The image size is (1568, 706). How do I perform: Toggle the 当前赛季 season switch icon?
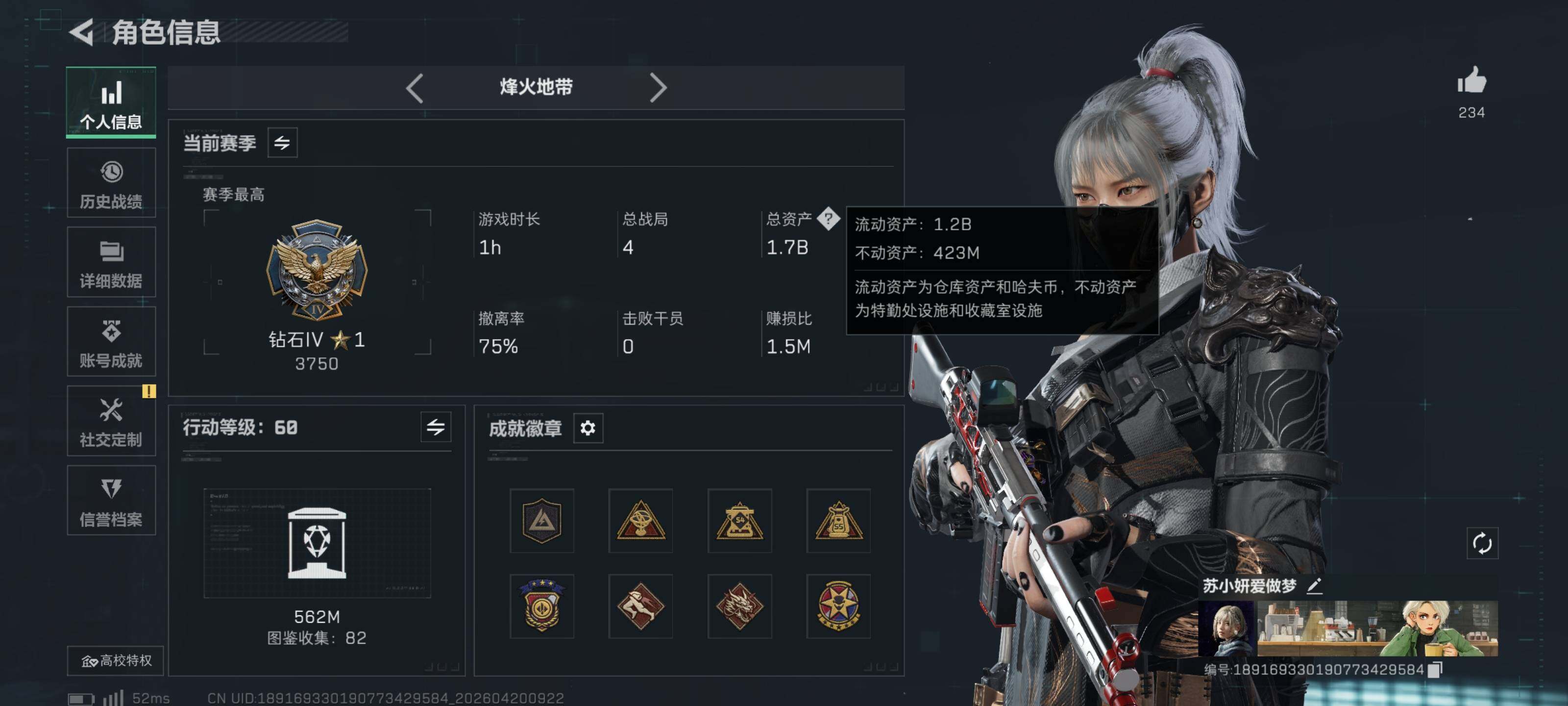pyautogui.click(x=282, y=143)
